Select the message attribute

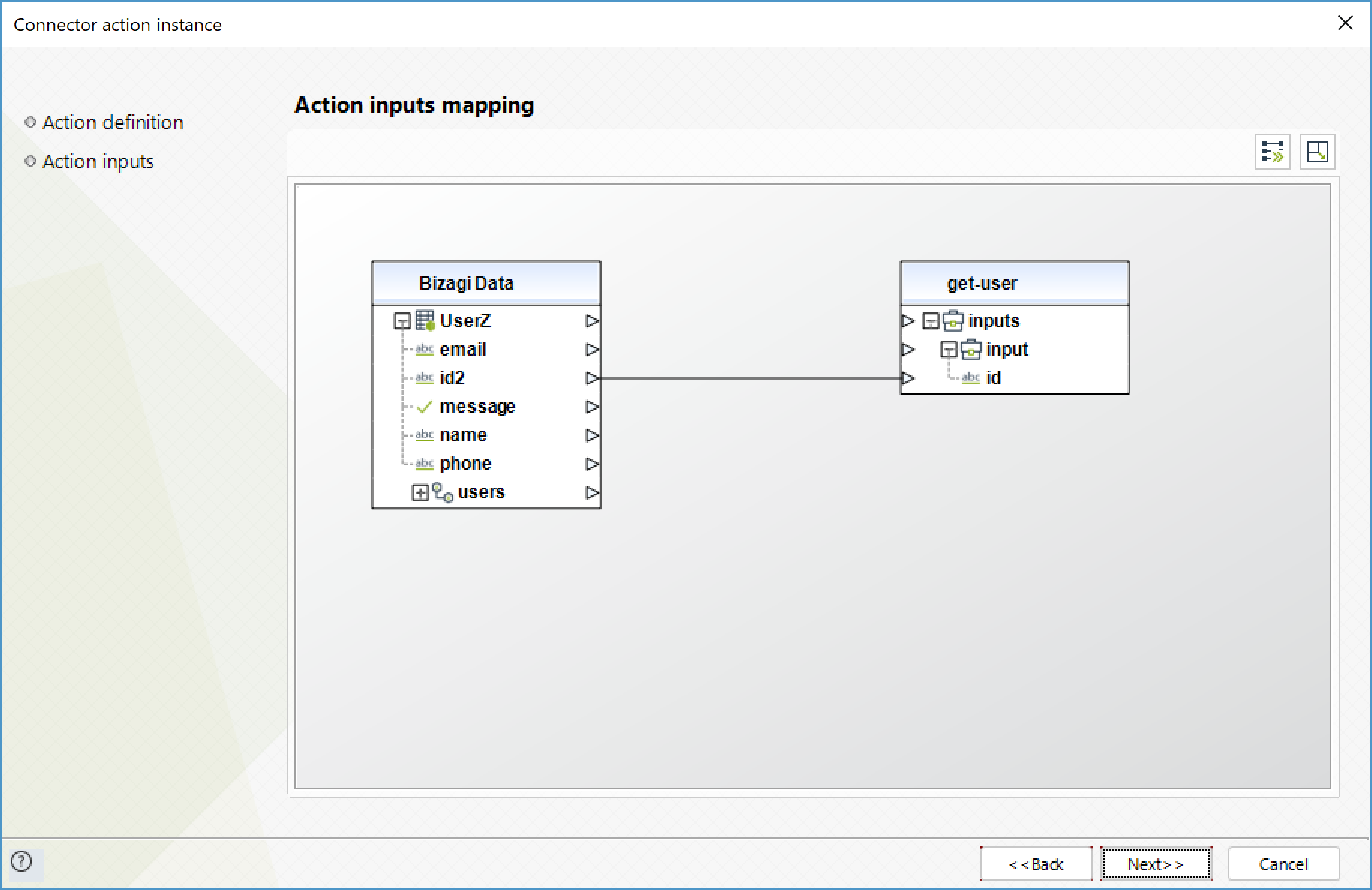point(477,407)
